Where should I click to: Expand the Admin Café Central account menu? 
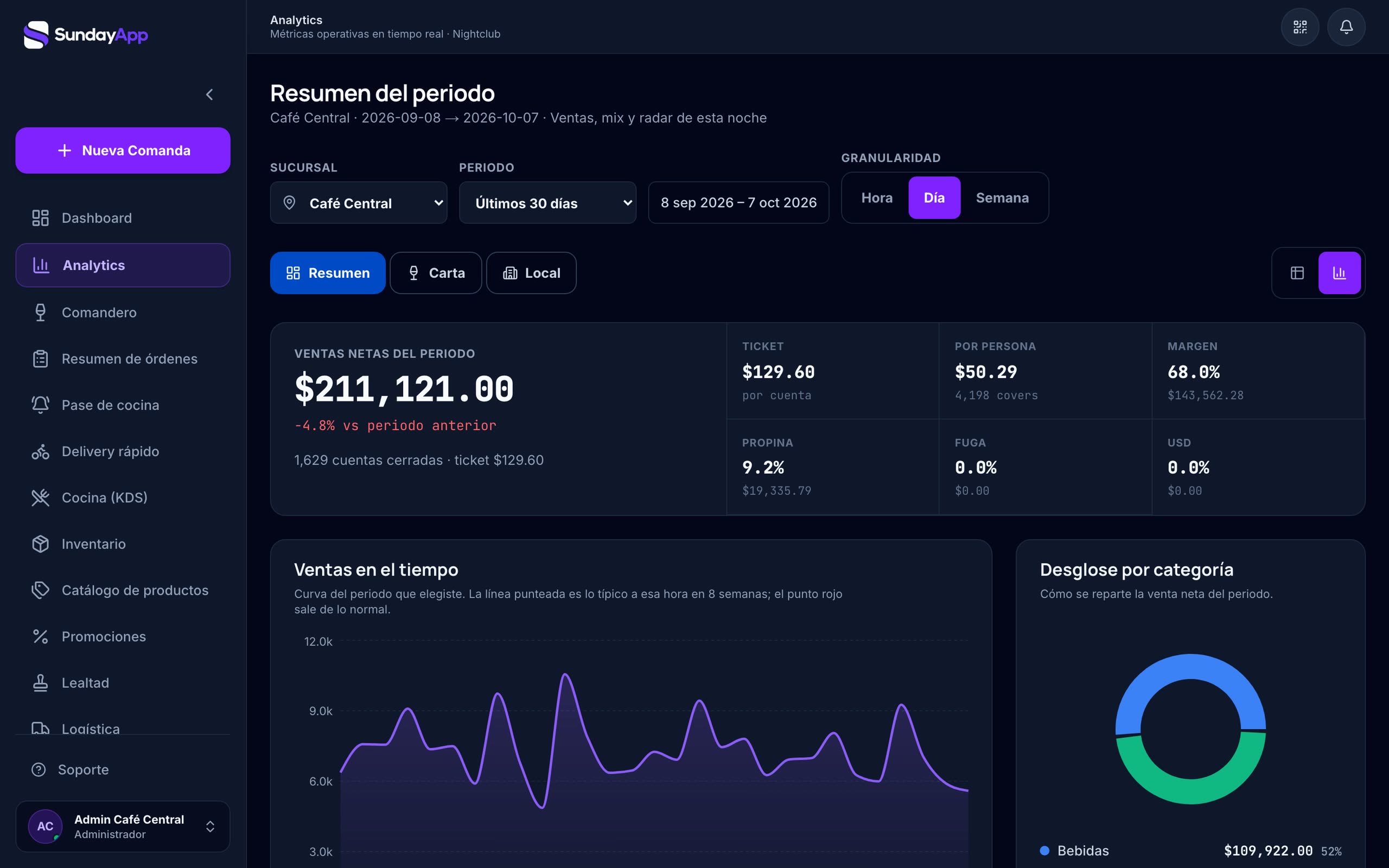[123, 826]
